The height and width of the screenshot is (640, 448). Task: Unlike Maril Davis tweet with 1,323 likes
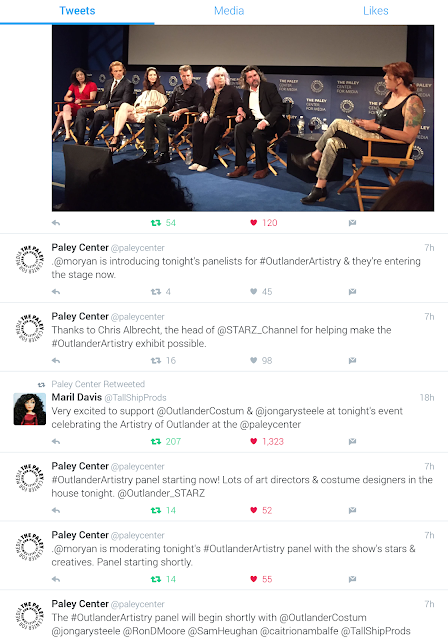(x=253, y=441)
